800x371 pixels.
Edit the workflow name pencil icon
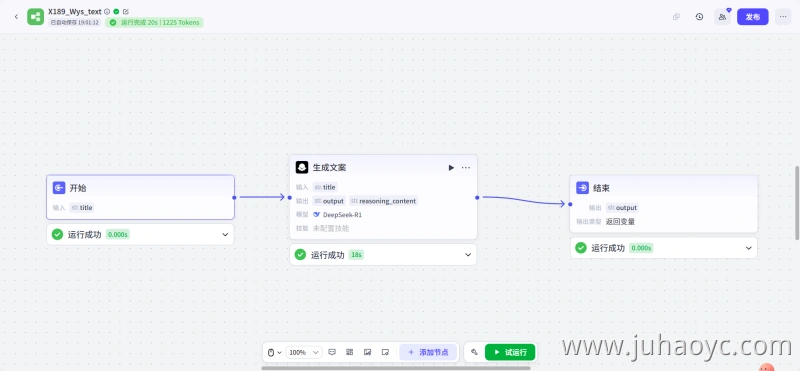[126, 11]
